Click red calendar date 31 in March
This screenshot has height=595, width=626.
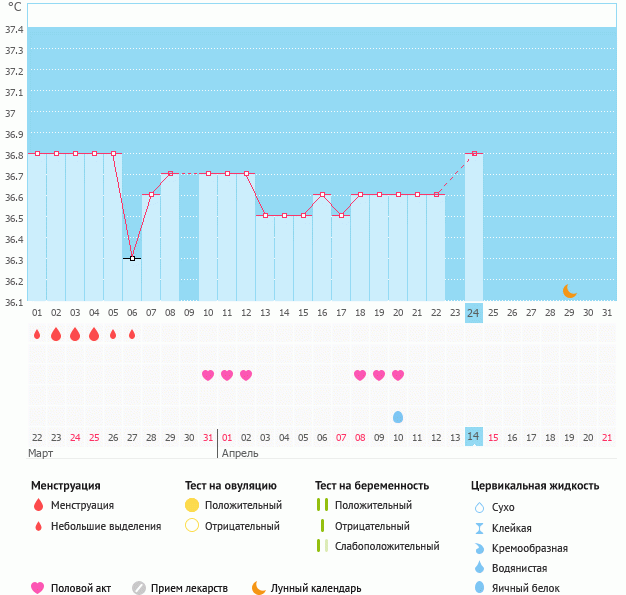coord(208,437)
